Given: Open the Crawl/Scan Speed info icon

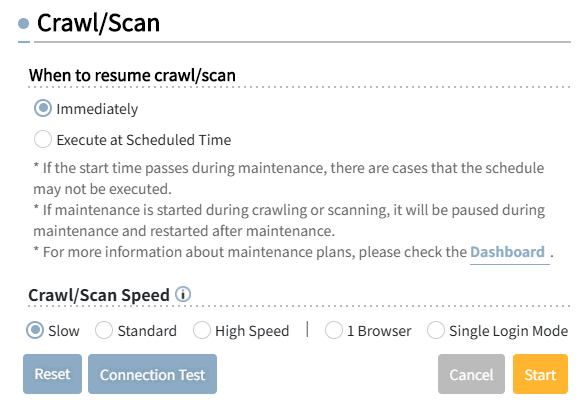Looking at the screenshot, I should [x=183, y=294].
